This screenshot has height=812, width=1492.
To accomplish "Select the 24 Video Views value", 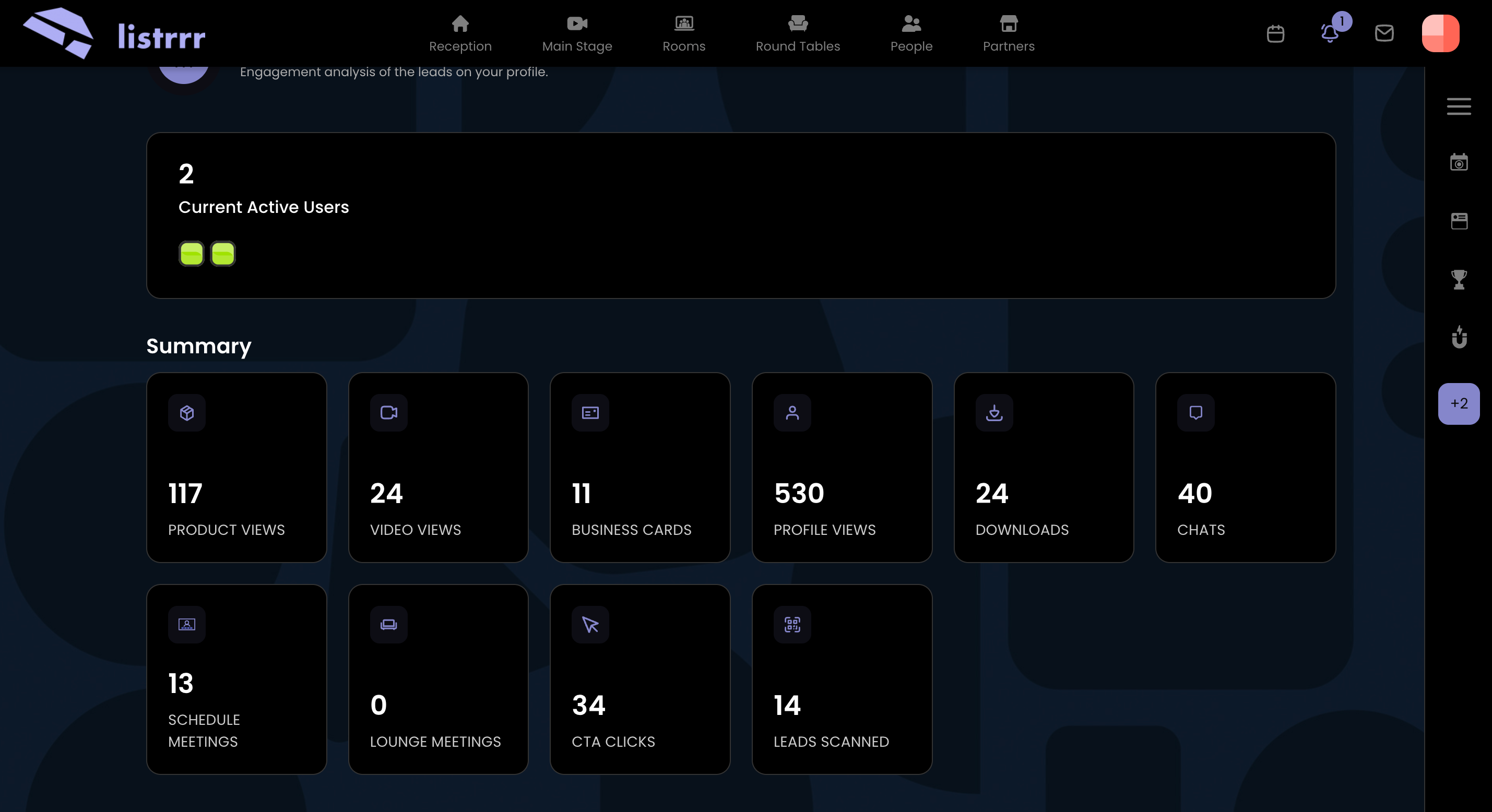I will (386, 494).
